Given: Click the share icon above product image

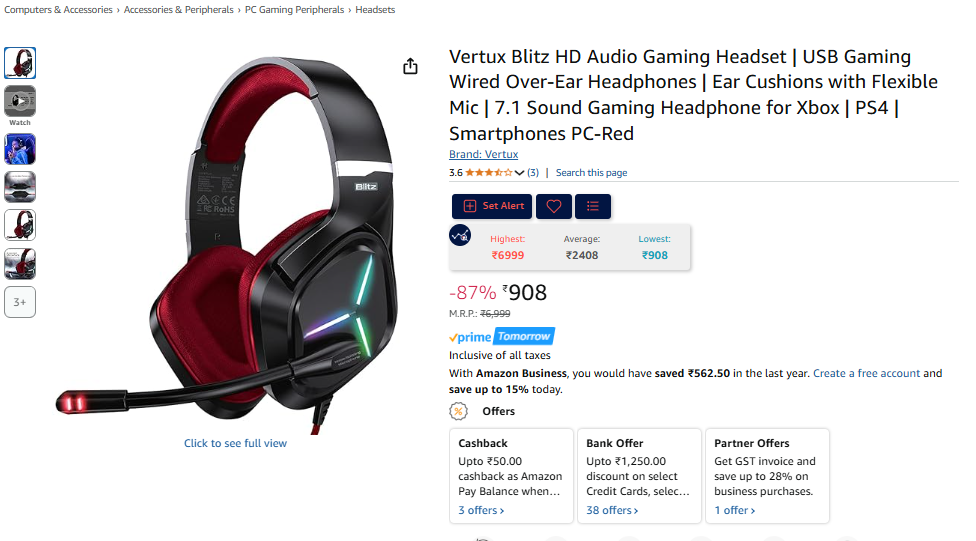Looking at the screenshot, I should 410,66.
